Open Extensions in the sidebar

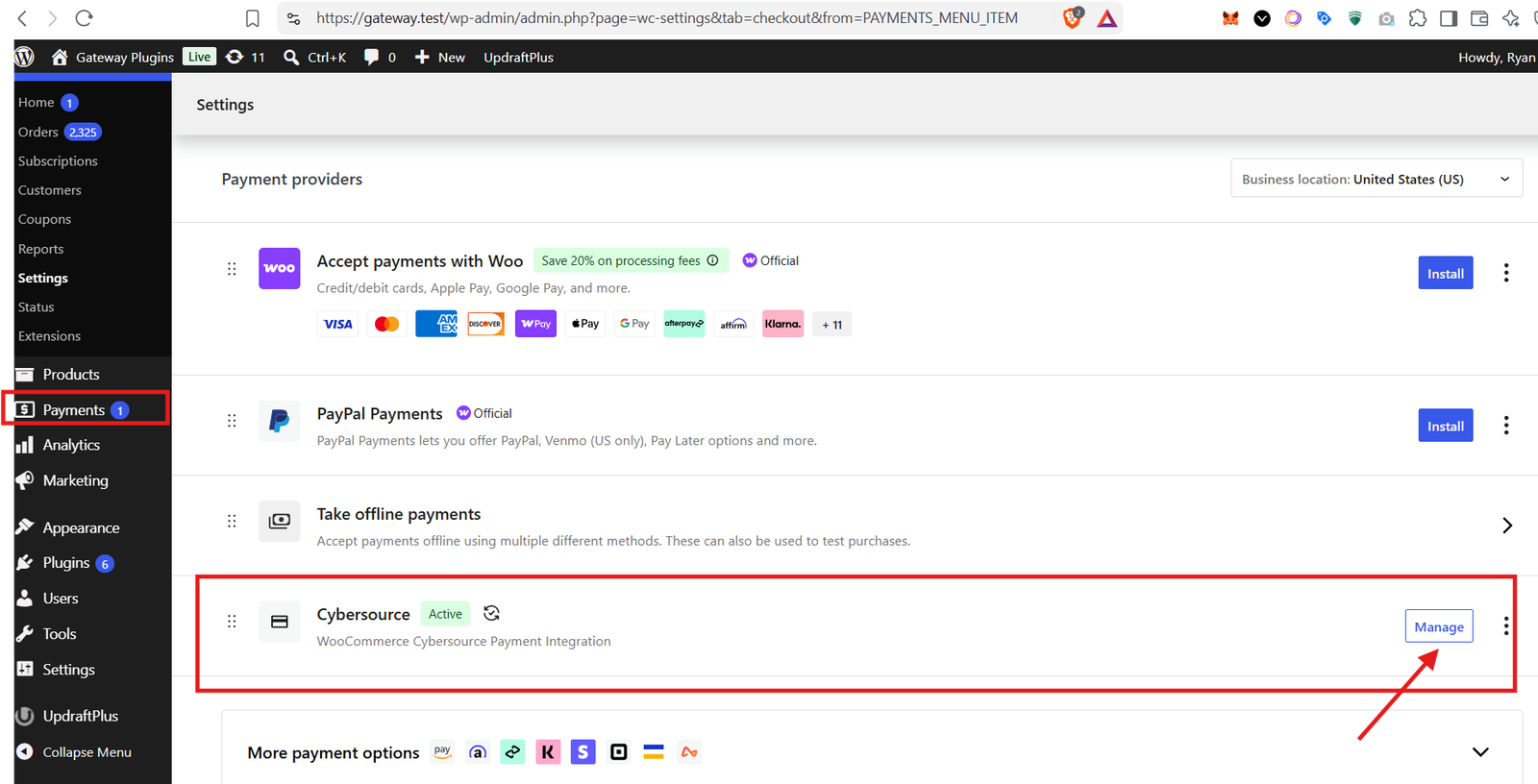coord(49,335)
